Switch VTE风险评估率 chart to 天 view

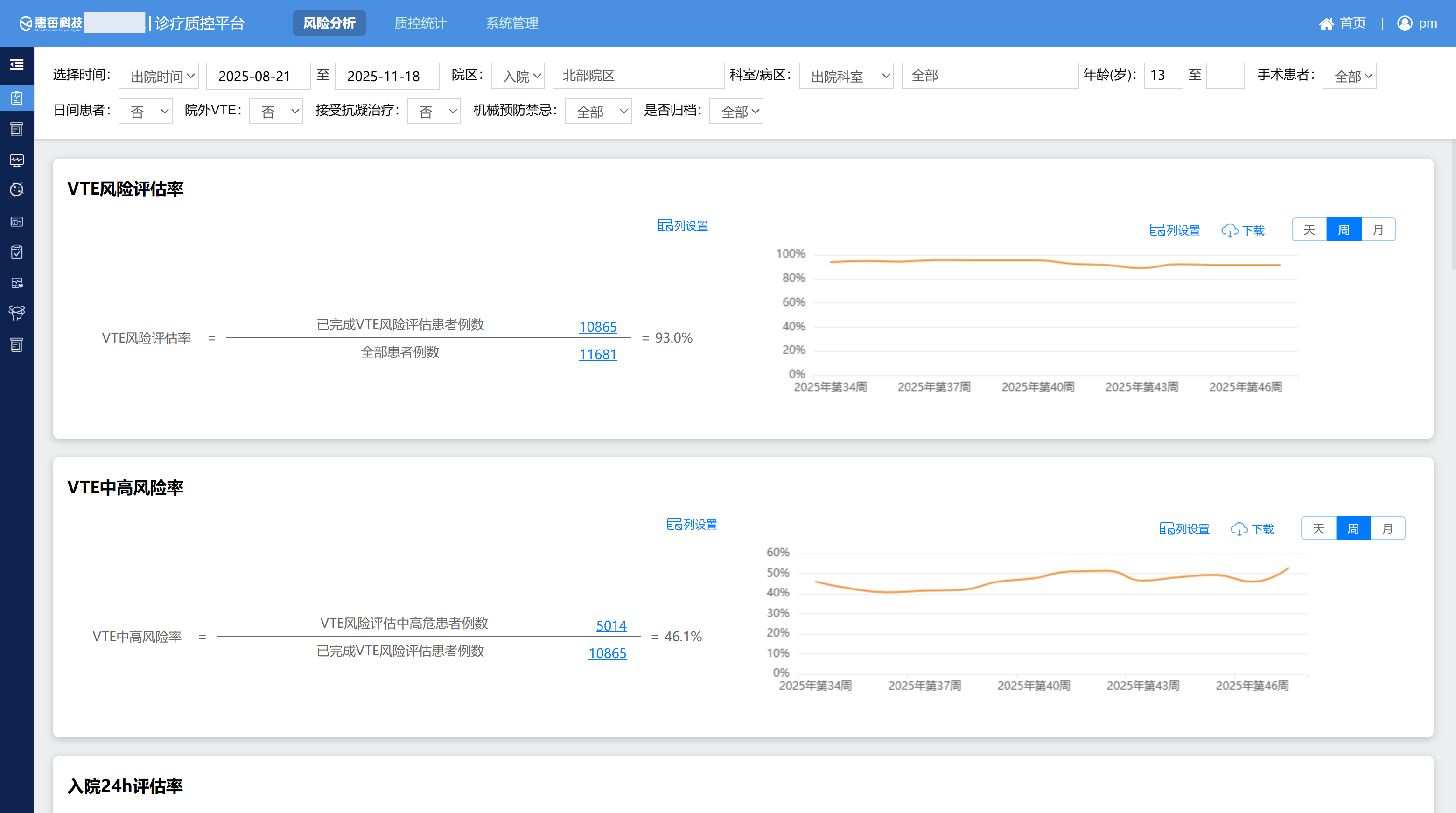click(1309, 230)
